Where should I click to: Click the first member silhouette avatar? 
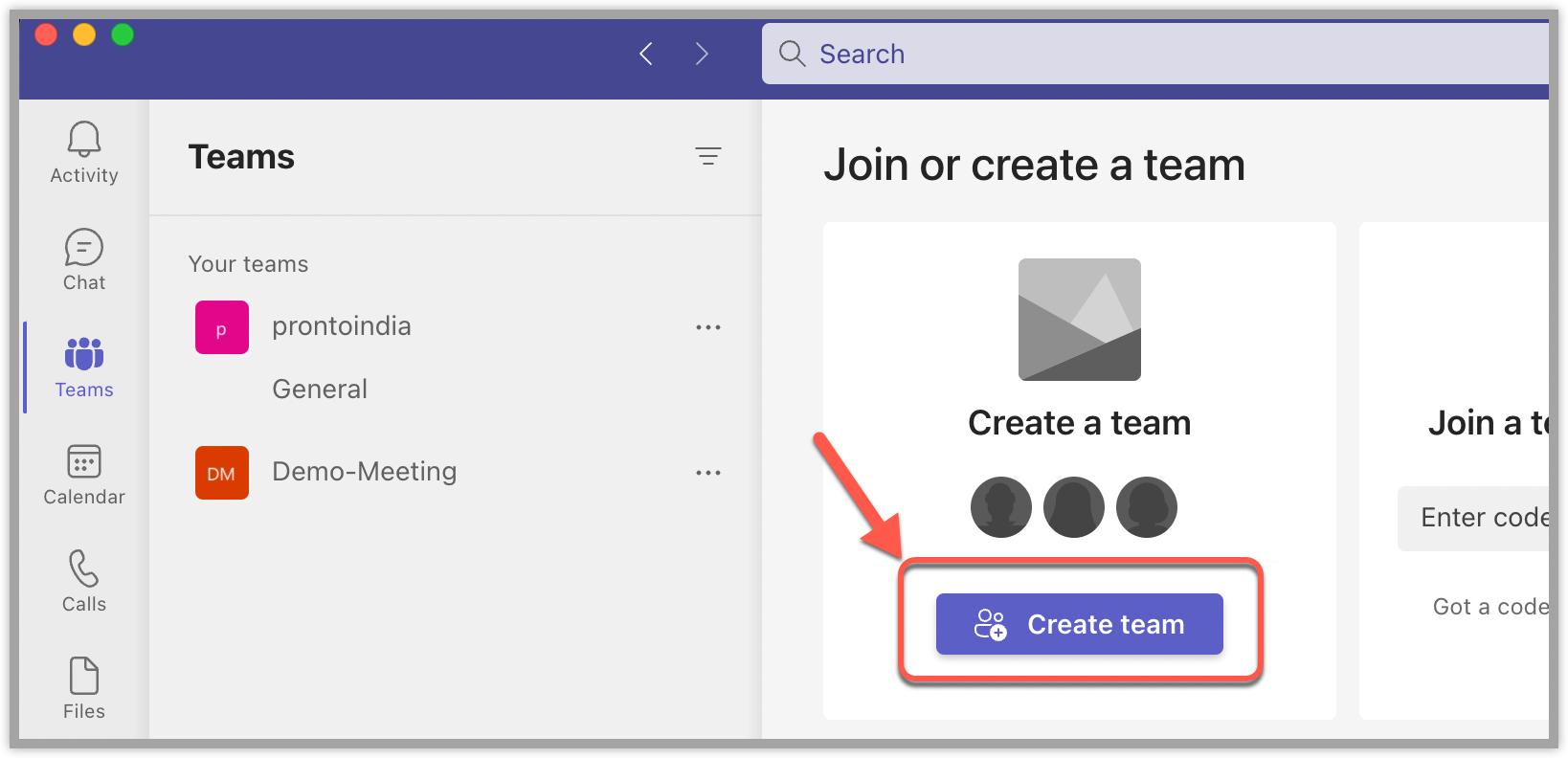coord(1001,507)
